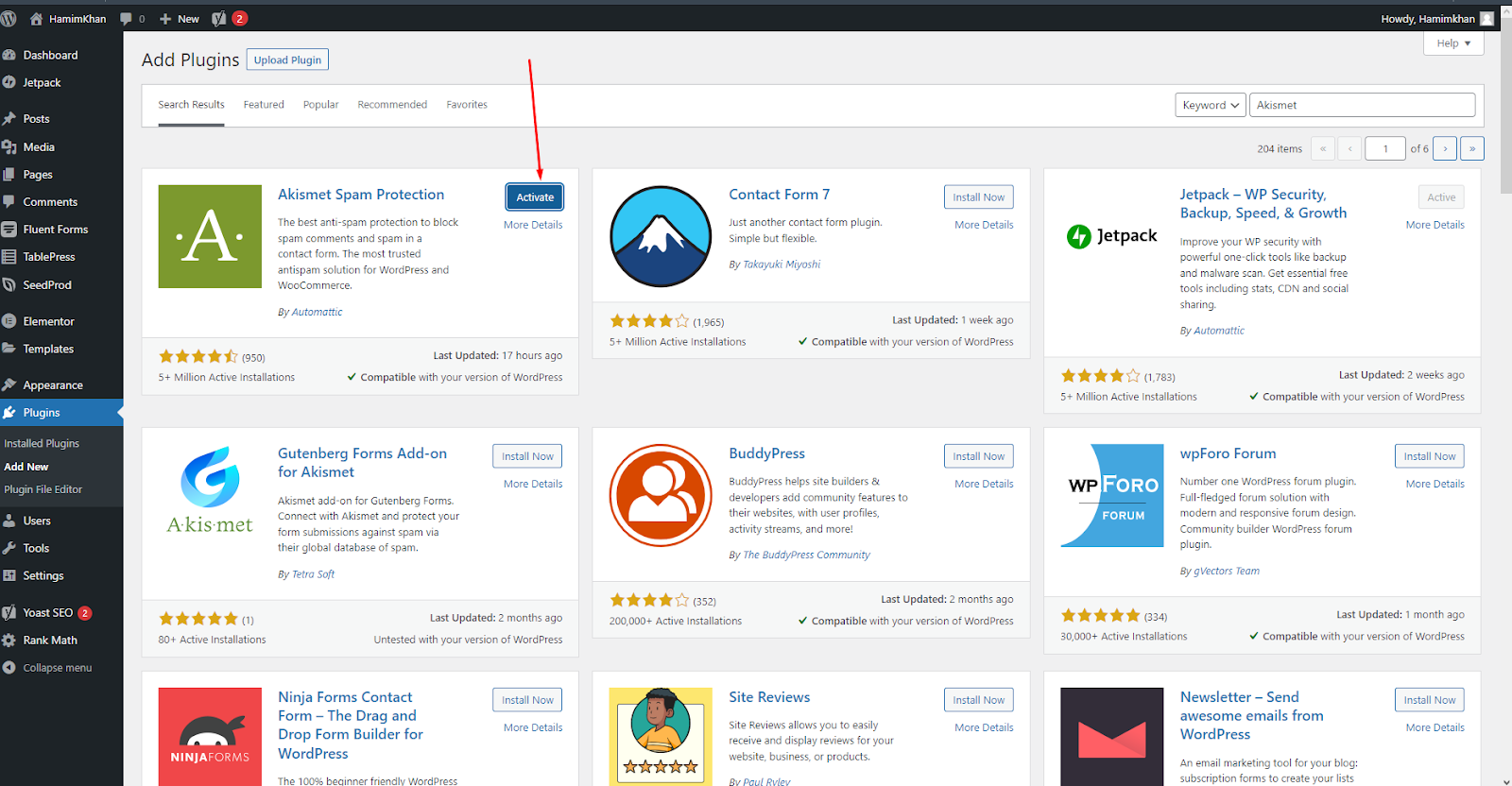Install the Site Reviews plugin

tap(979, 700)
